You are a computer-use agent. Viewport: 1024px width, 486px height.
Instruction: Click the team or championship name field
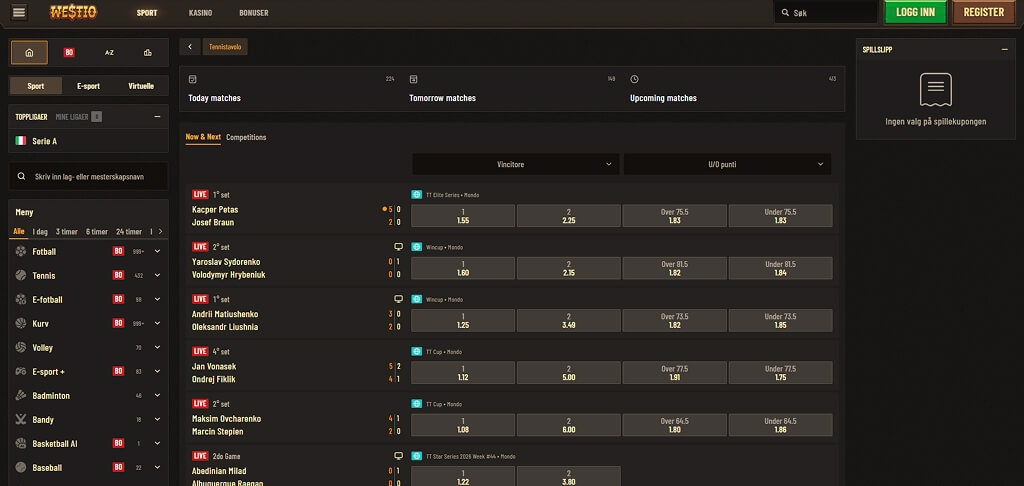point(88,176)
